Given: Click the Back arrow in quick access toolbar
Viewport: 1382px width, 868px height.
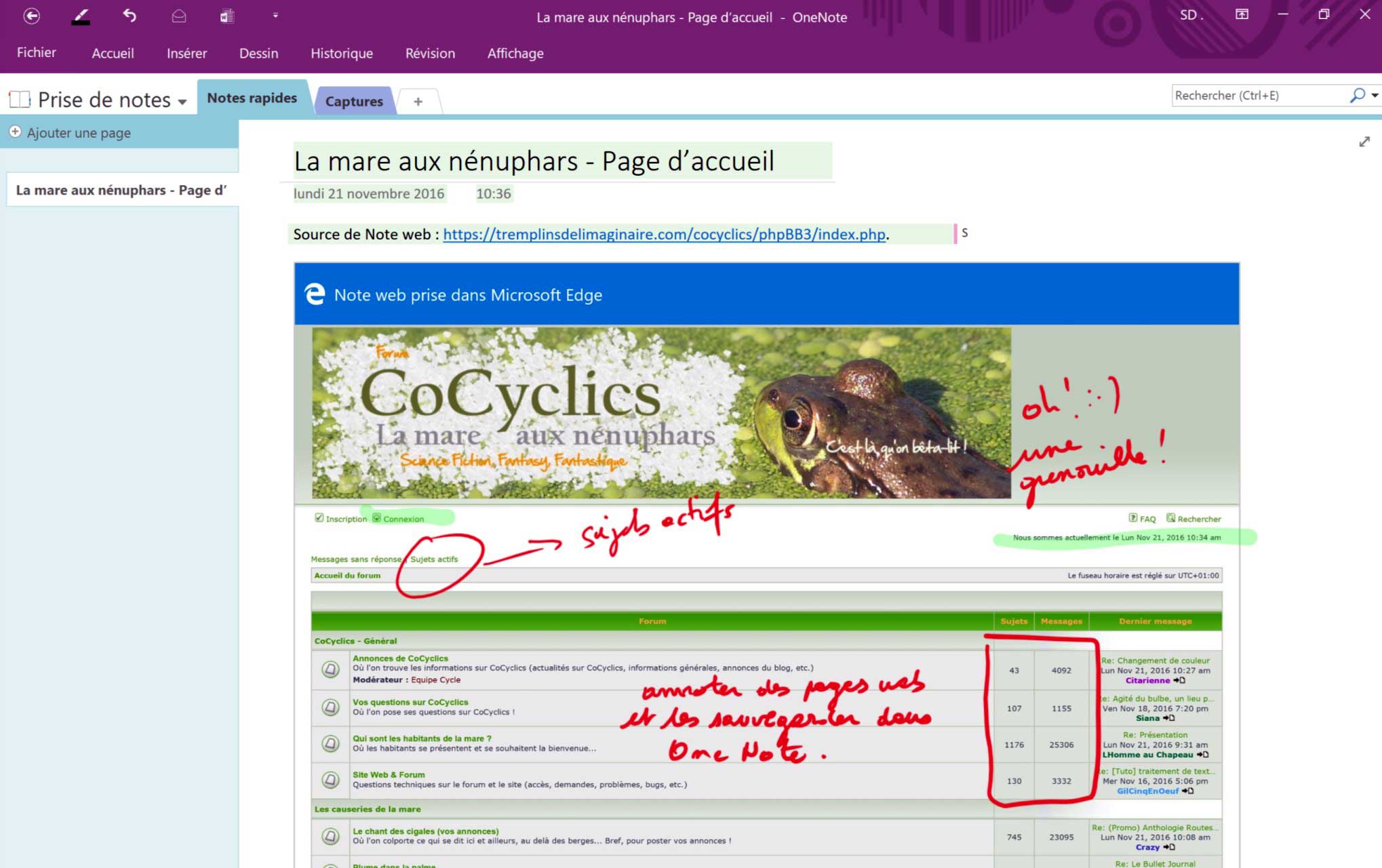Looking at the screenshot, I should (31, 16).
